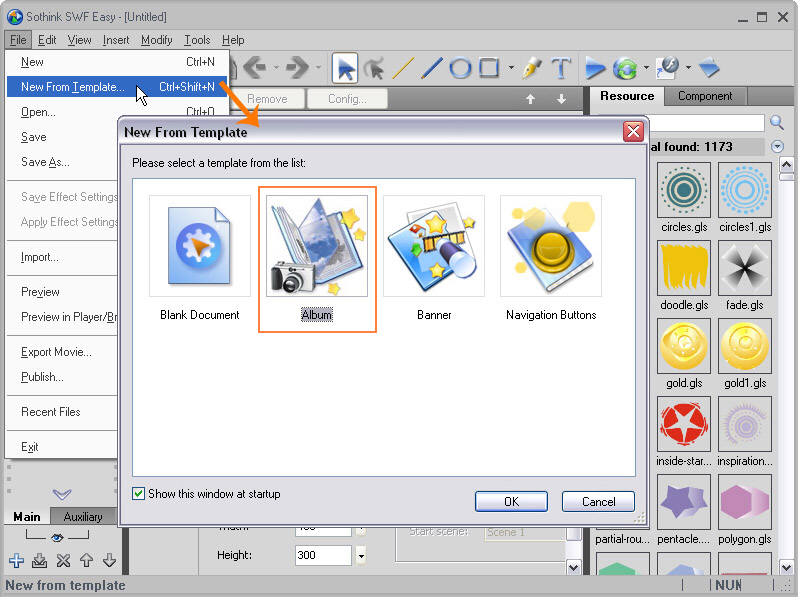The width and height of the screenshot is (798, 597).
Task: Click the Undo back arrow
Action: (x=255, y=67)
